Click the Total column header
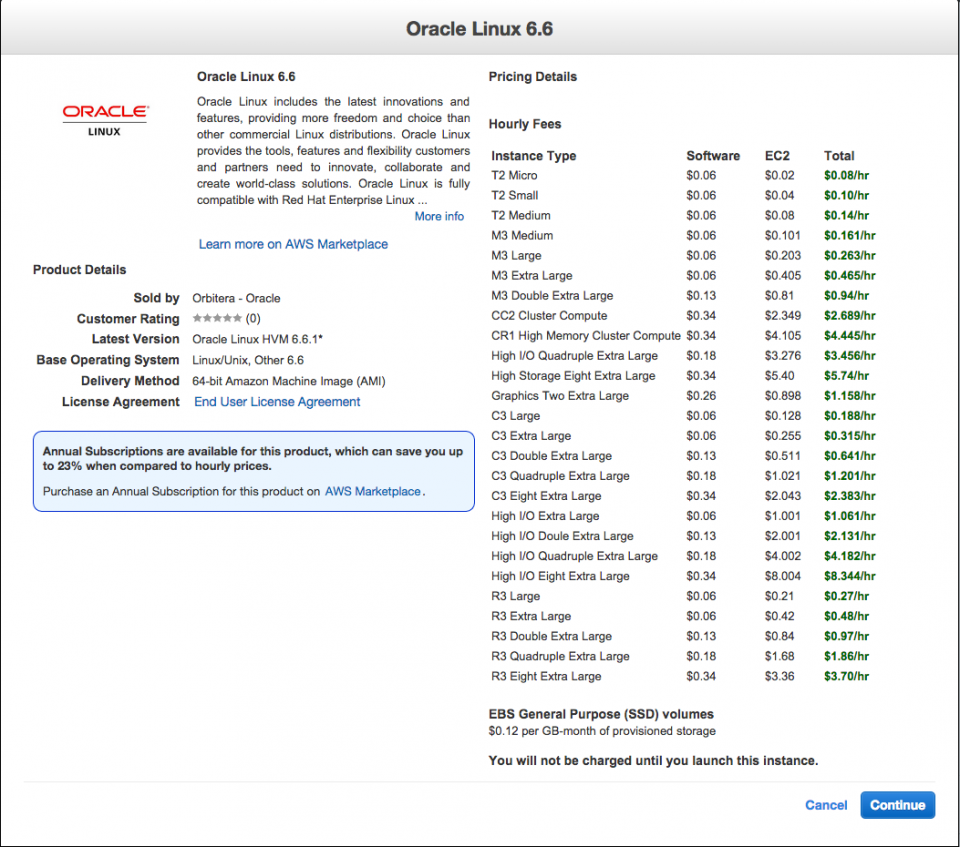The height and width of the screenshot is (847, 960). pyautogui.click(x=839, y=156)
